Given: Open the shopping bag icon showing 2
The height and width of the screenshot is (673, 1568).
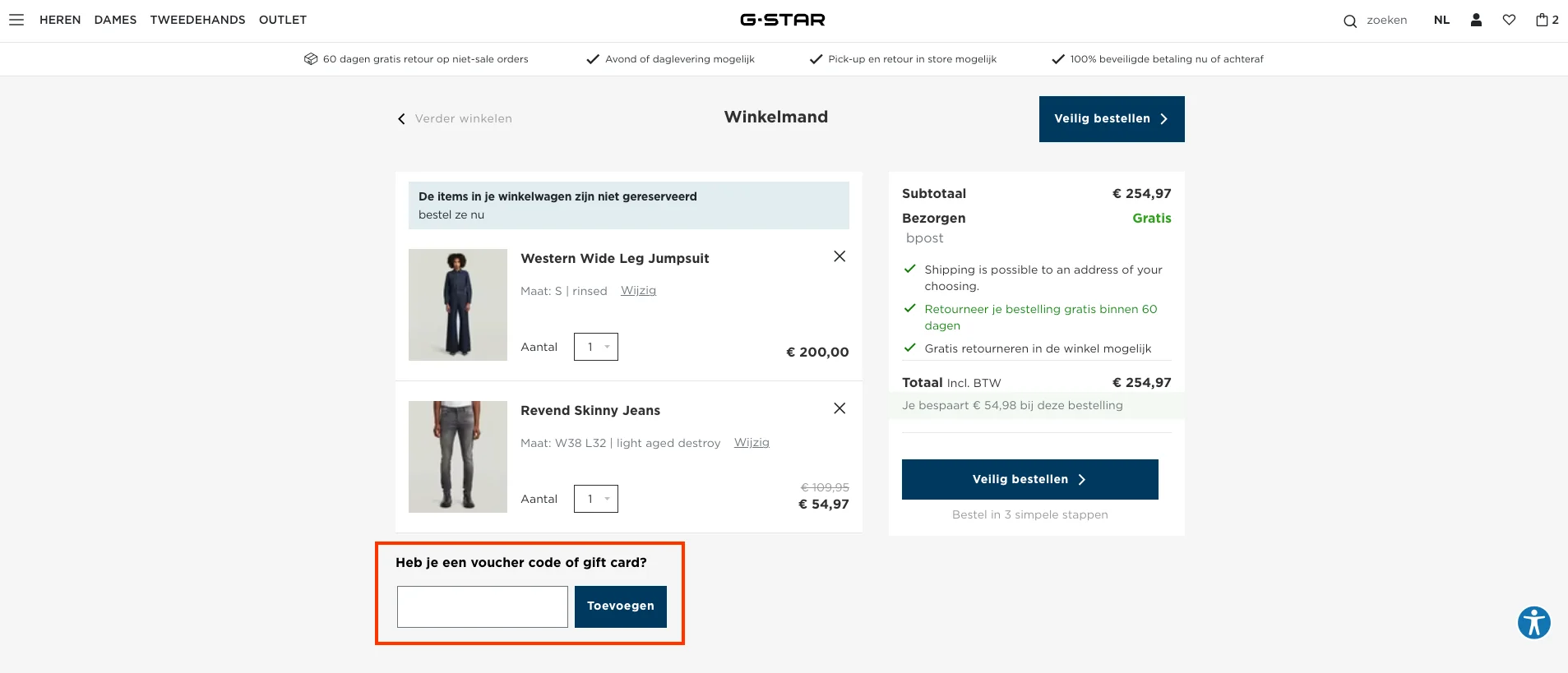Looking at the screenshot, I should [1544, 19].
